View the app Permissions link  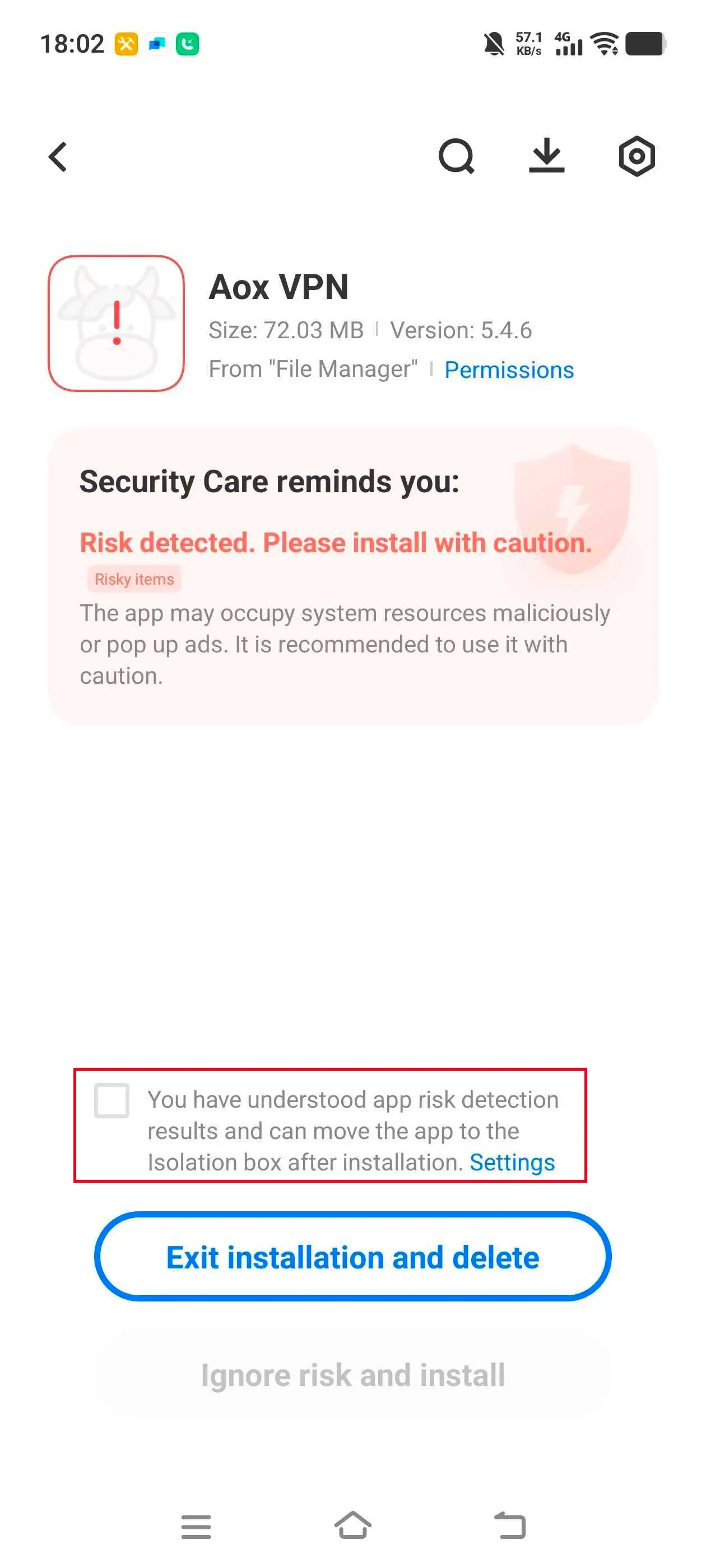pyautogui.click(x=509, y=370)
